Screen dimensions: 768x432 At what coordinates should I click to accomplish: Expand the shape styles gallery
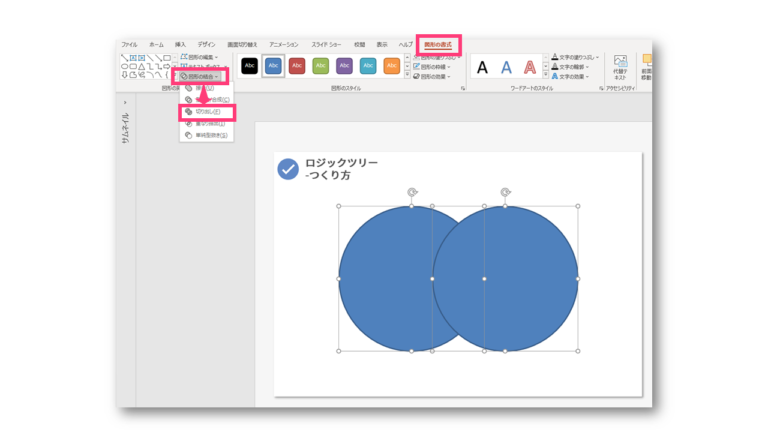pos(407,75)
